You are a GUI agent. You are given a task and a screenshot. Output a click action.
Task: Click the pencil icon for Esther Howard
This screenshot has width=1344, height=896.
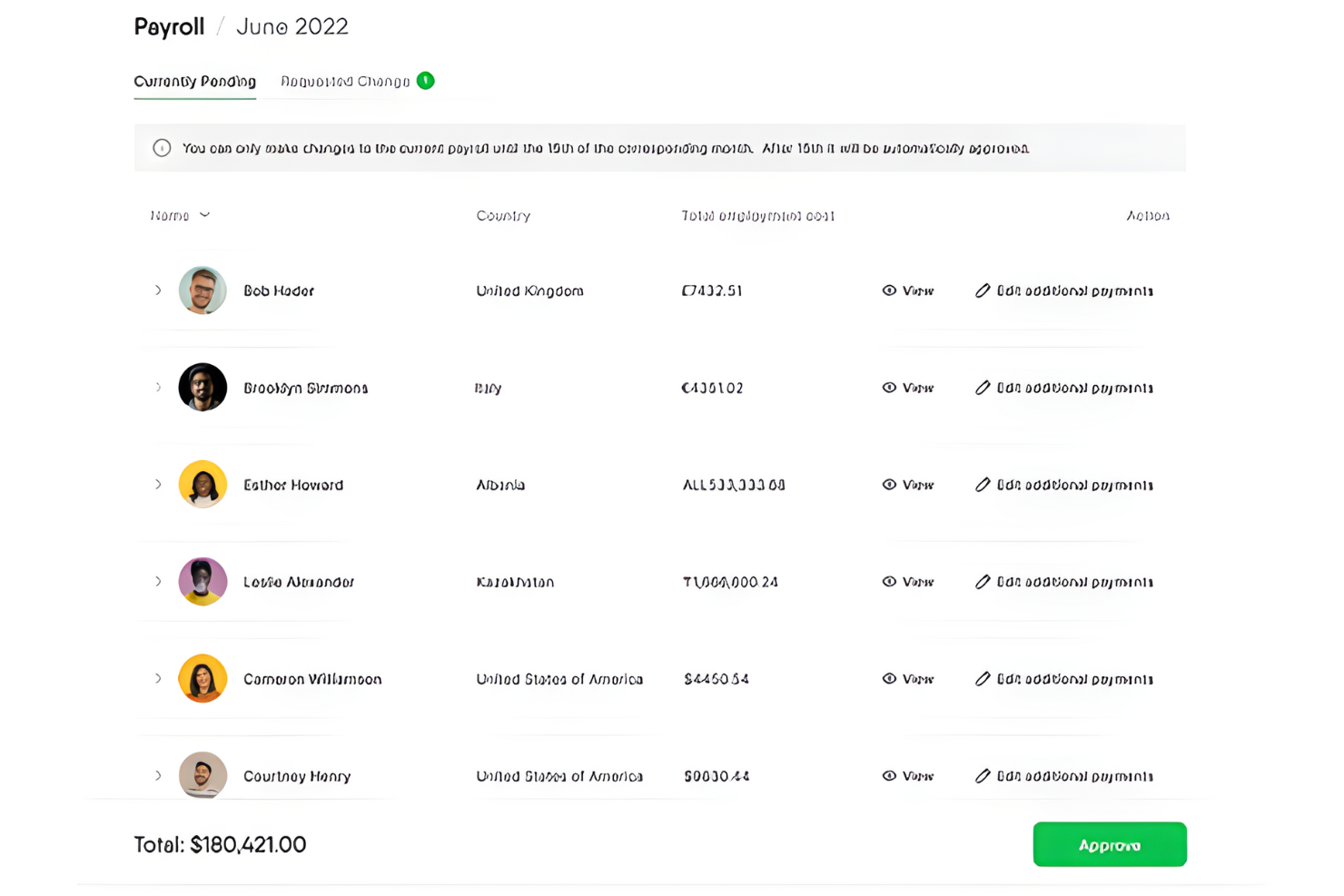click(x=983, y=485)
